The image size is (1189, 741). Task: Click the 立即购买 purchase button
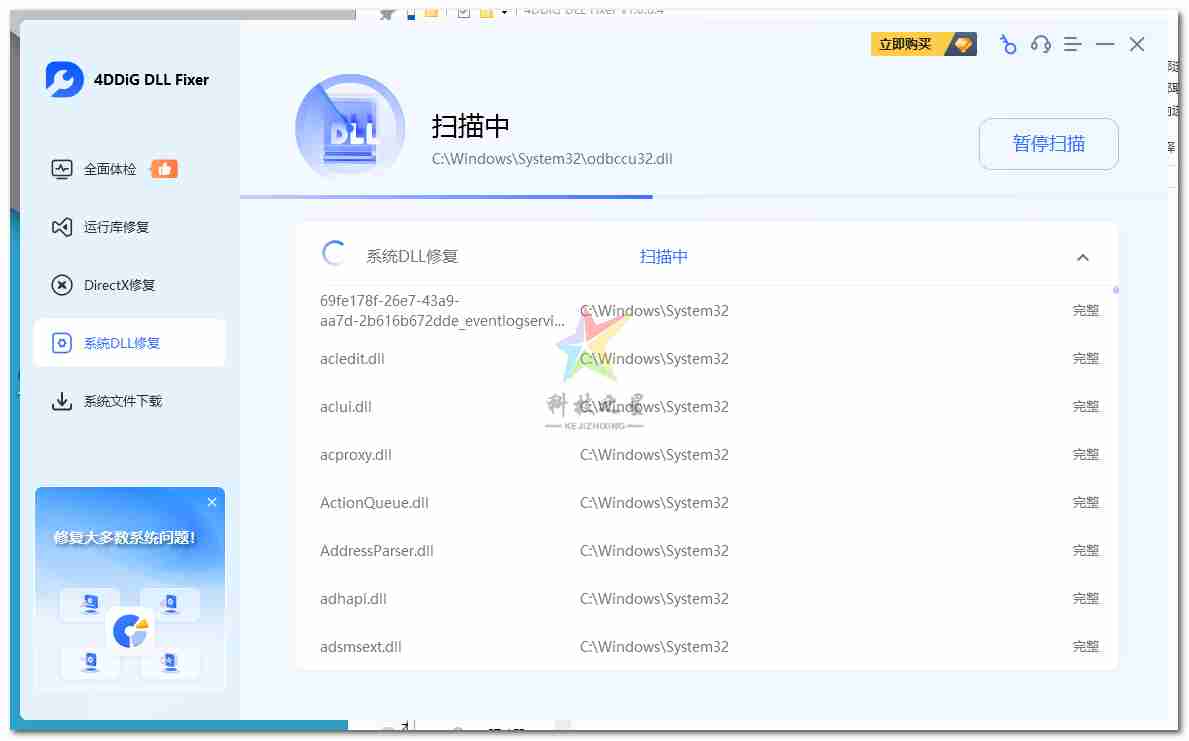click(922, 44)
